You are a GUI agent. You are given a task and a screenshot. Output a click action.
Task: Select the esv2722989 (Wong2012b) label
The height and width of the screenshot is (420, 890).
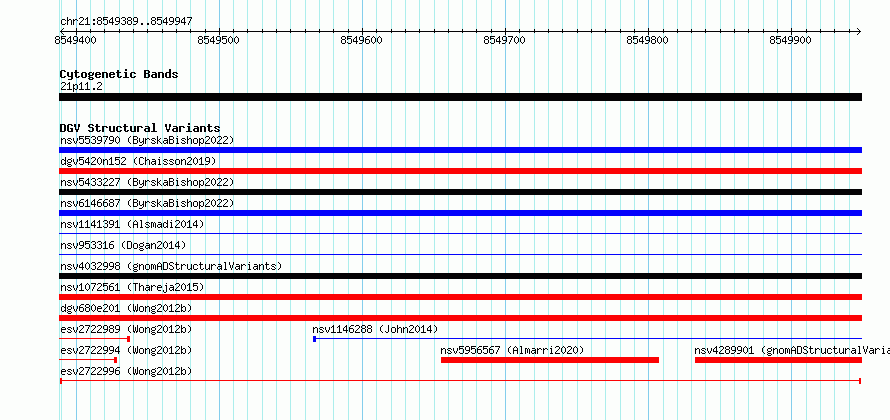126,329
